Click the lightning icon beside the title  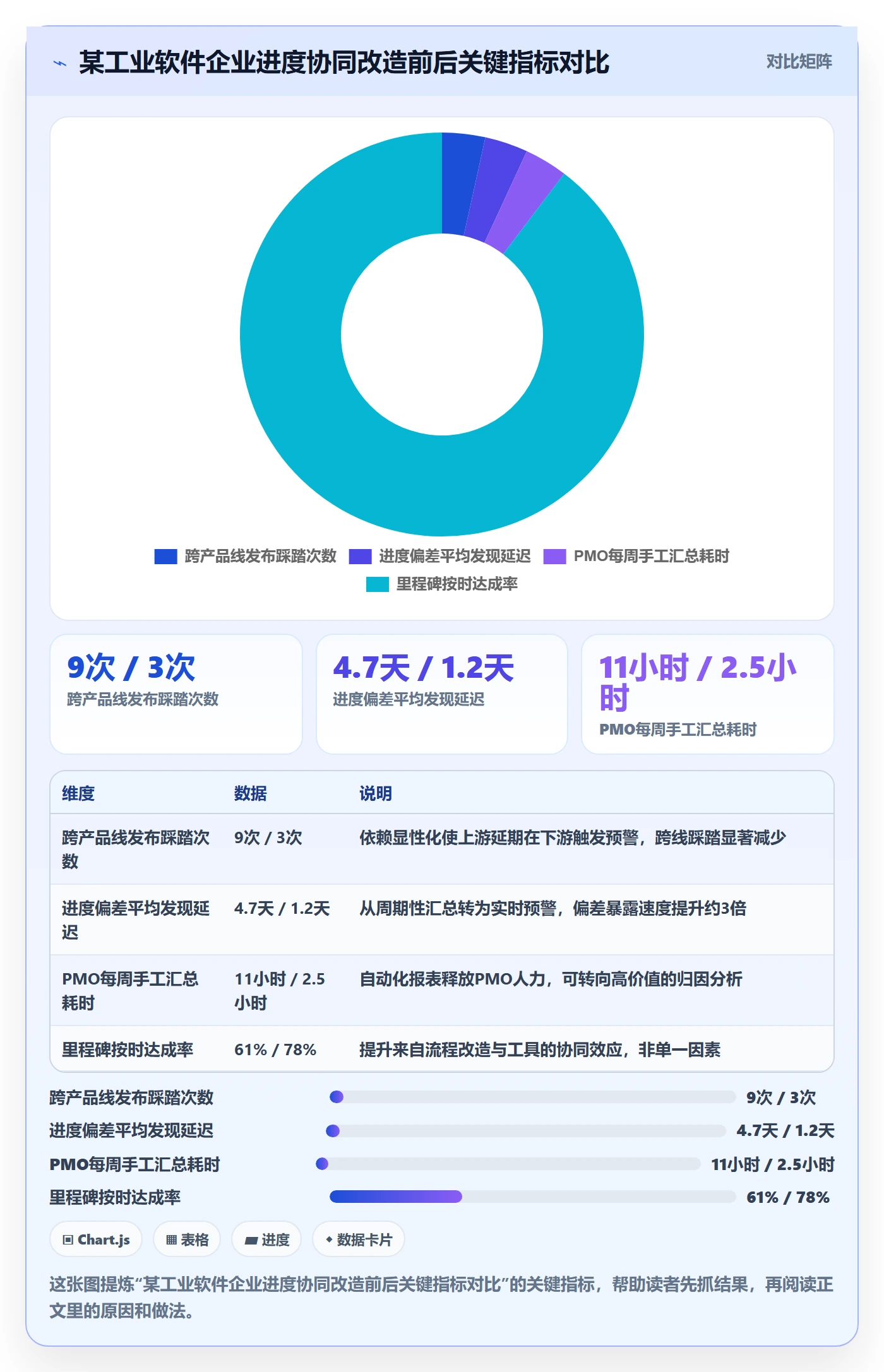pos(60,63)
